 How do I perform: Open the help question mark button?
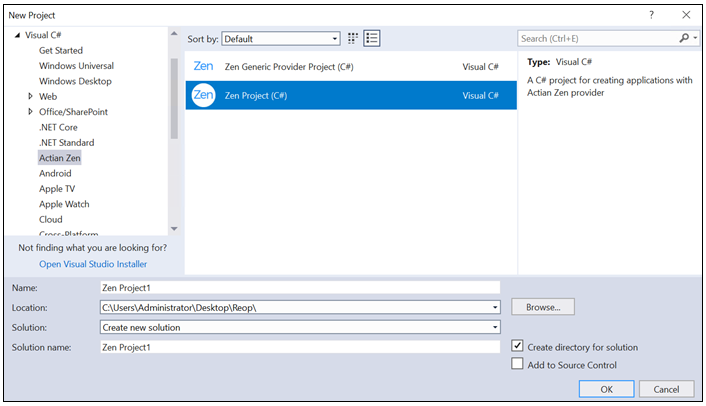[651, 15]
